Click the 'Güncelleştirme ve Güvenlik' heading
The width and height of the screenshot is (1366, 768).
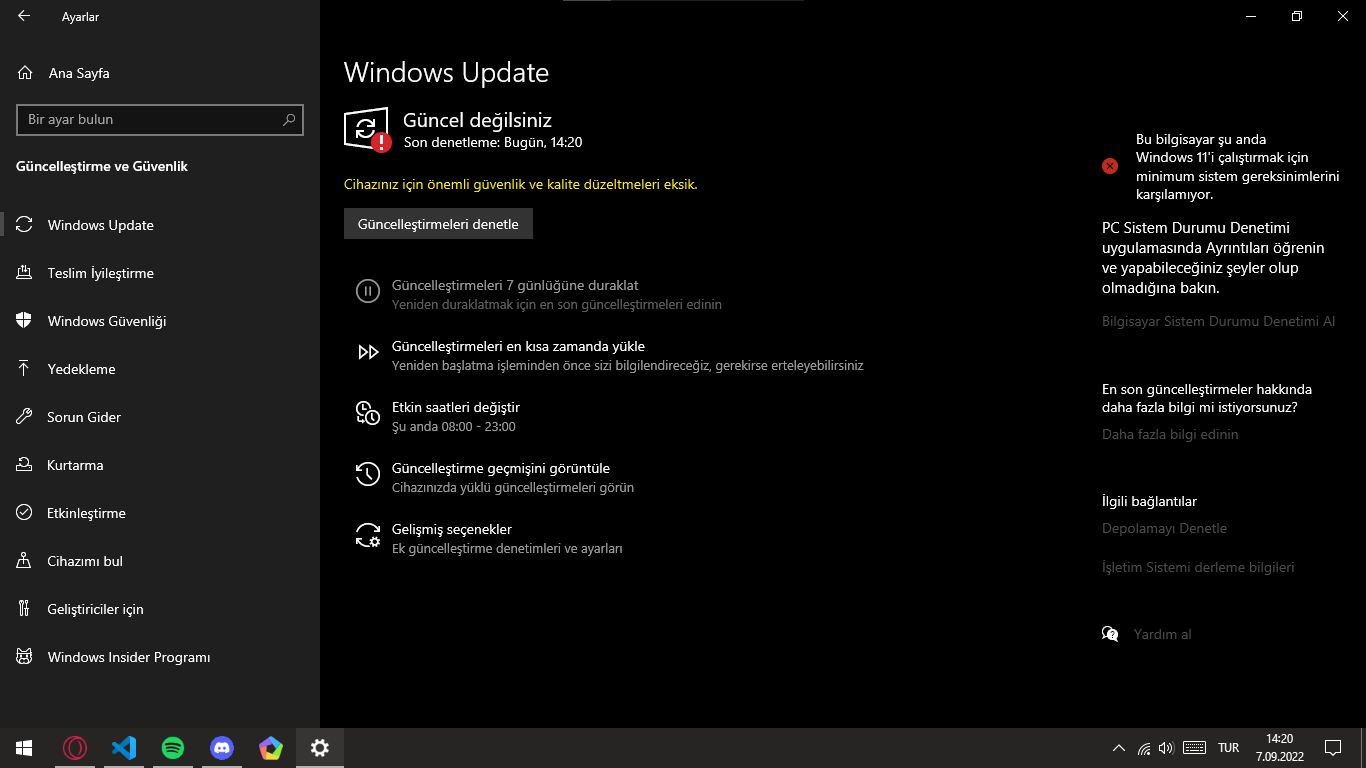tap(102, 167)
